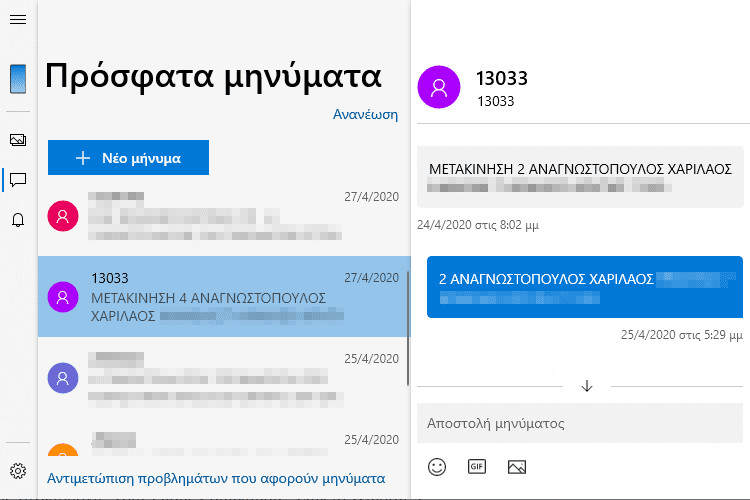Attach an image to the message
The image size is (750, 500).
517,467
